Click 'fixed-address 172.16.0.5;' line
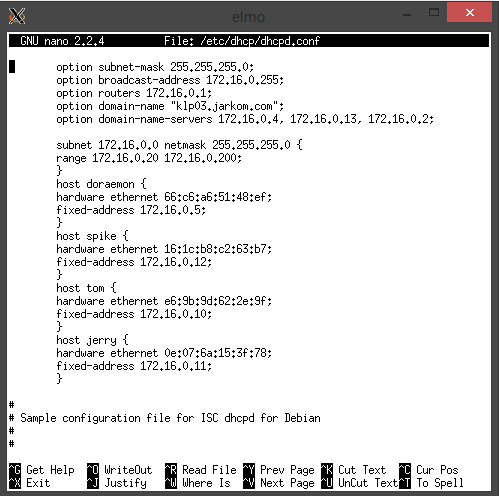This screenshot has width=499, height=496. click(x=131, y=210)
